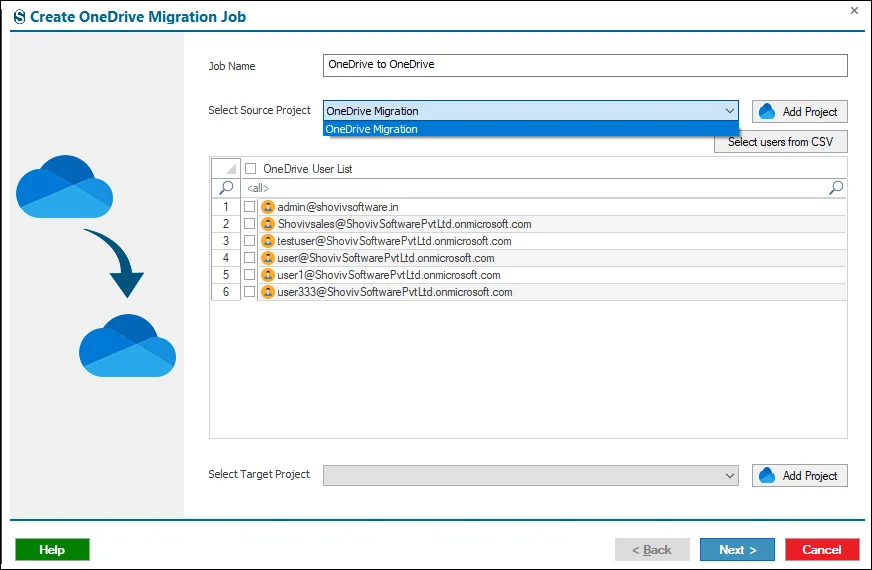This screenshot has height=570, width=872.
Task: Tick checkbox for user@ShovivSoftwarePvtLtd row 4
Action: [249, 258]
